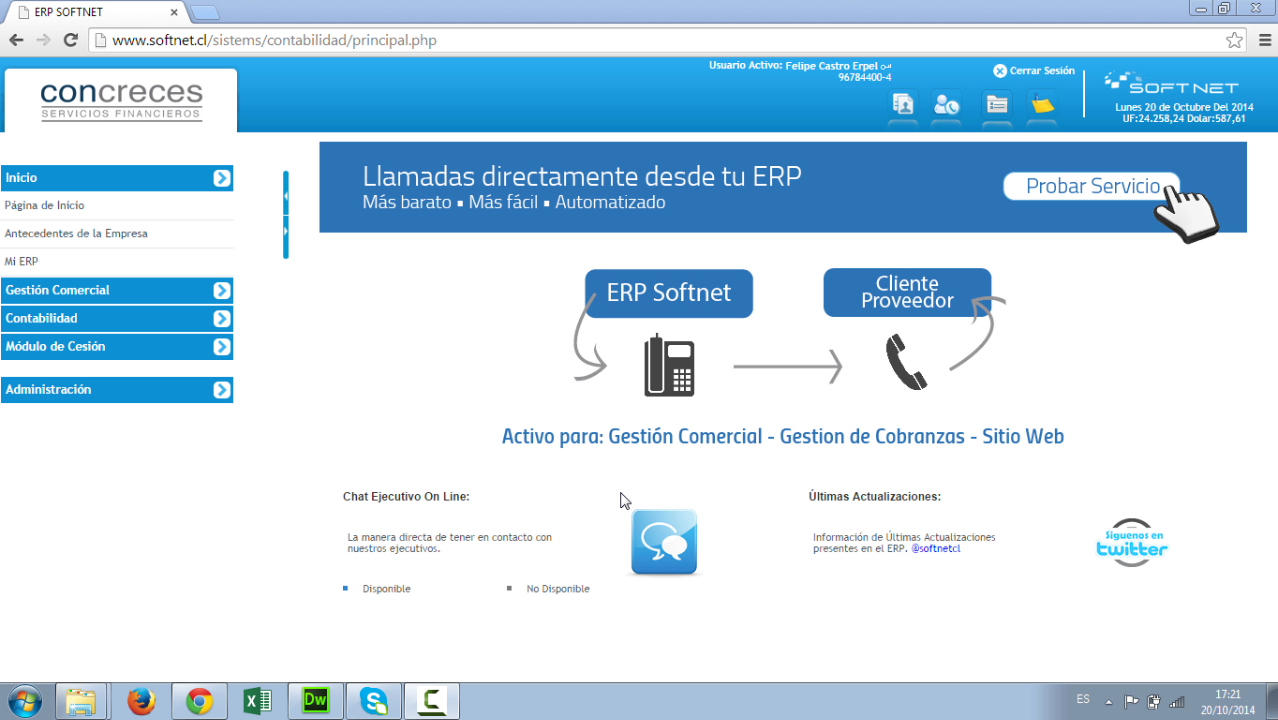Collapse the Inicio menu section arrow
1278x720 pixels.
click(x=222, y=178)
